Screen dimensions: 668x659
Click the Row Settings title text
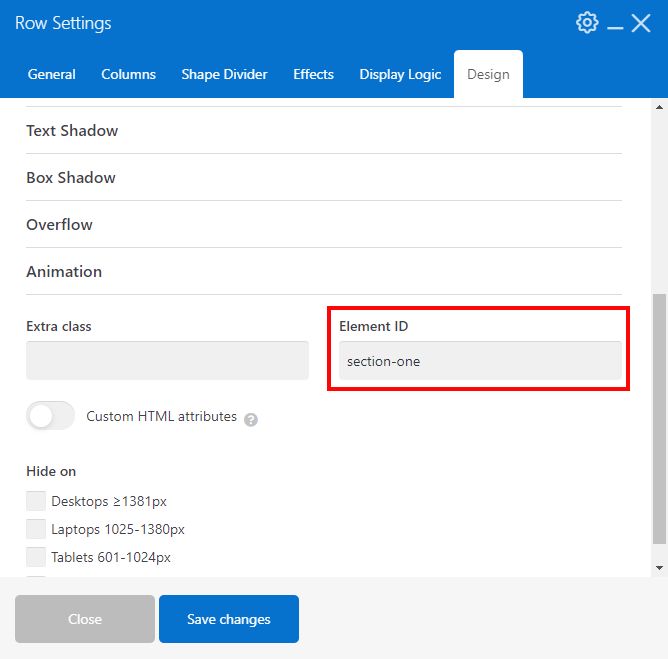(63, 23)
